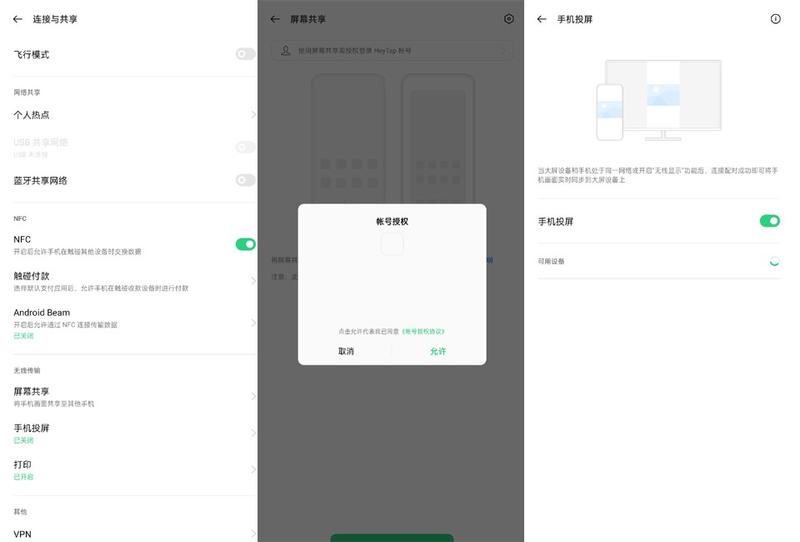Toggle 飞行模式 switch
Screen dimensions: 800x542
245,54
